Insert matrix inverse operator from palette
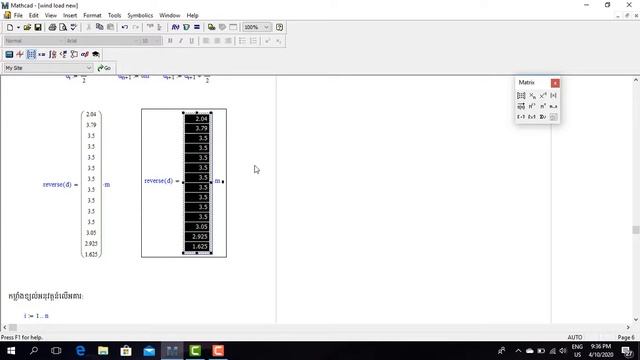The width and height of the screenshot is (640, 360). [x=543, y=96]
